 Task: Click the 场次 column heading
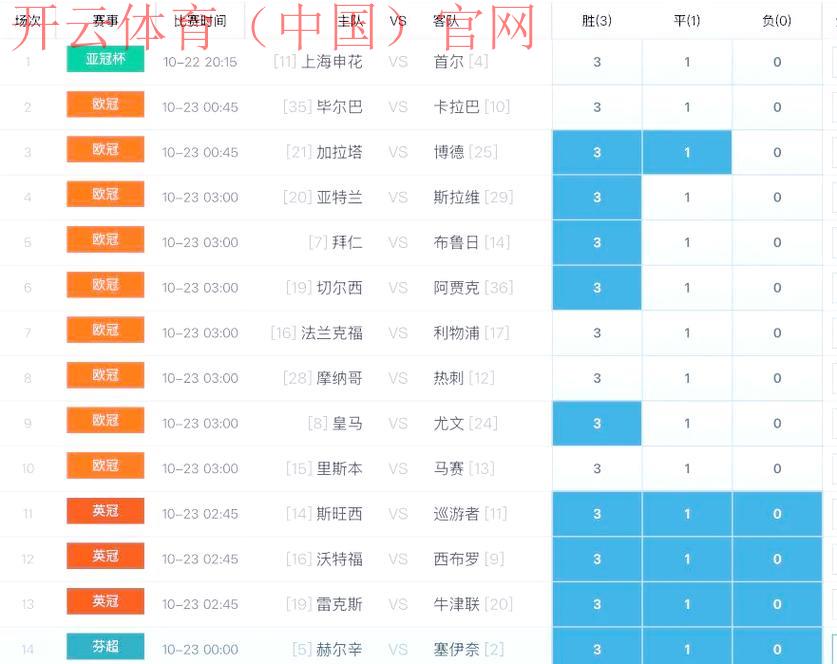tap(27, 19)
